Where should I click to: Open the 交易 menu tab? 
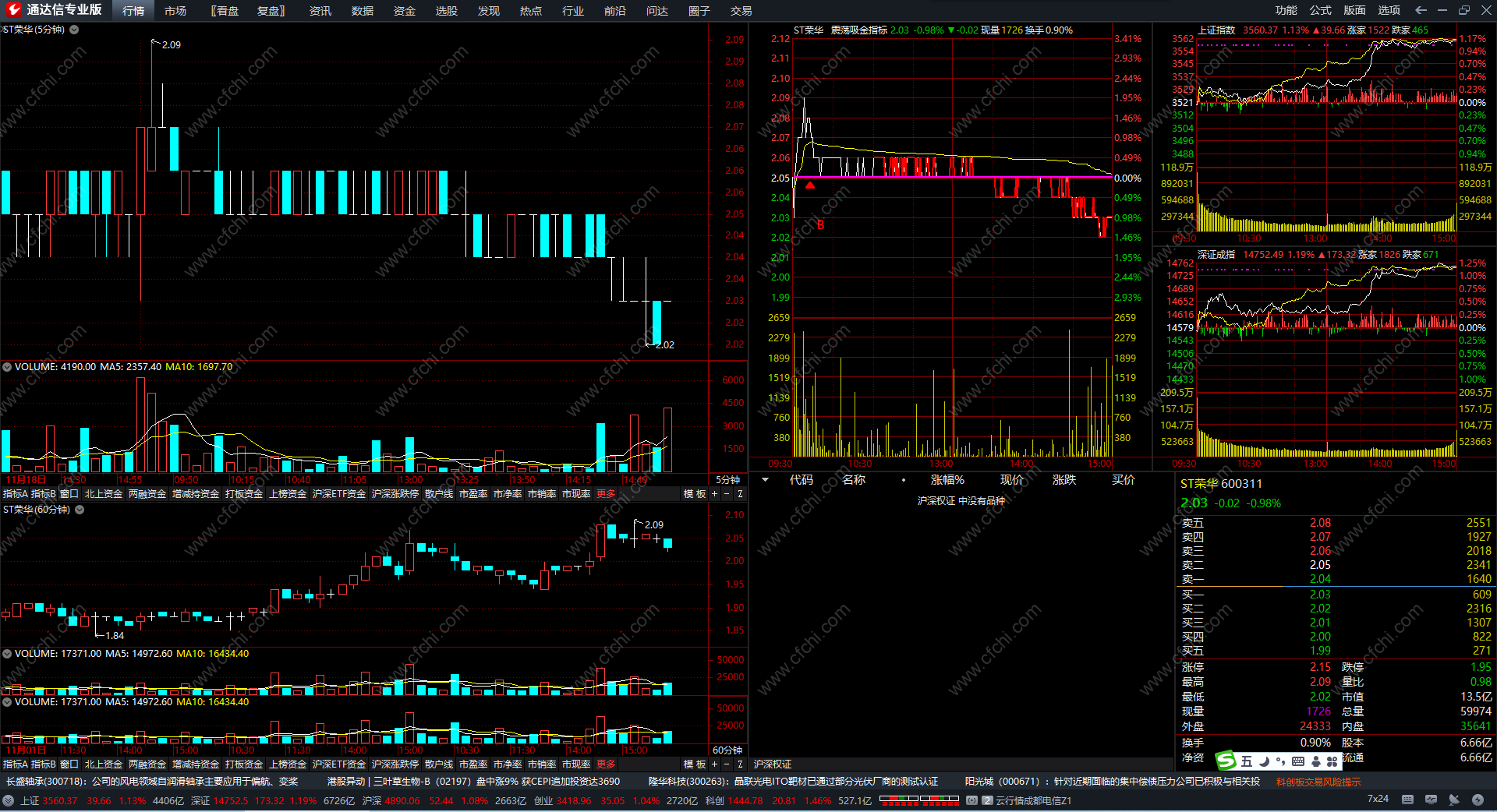coord(741,11)
